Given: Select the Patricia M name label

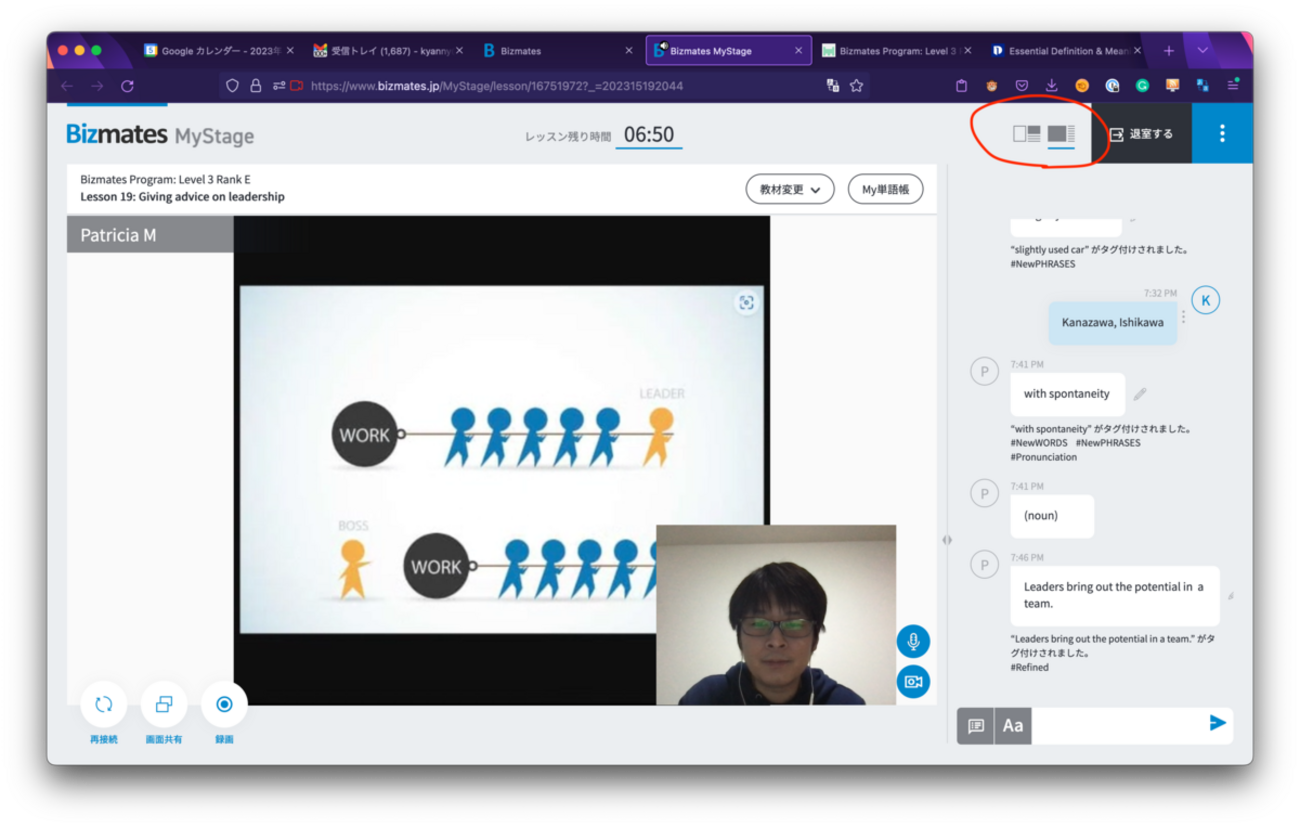Looking at the screenshot, I should pyautogui.click(x=118, y=235).
